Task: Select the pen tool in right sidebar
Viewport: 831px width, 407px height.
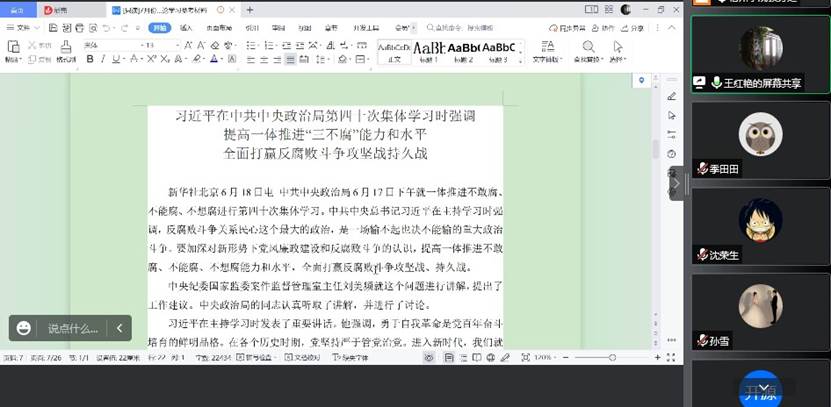Action: 671,97
